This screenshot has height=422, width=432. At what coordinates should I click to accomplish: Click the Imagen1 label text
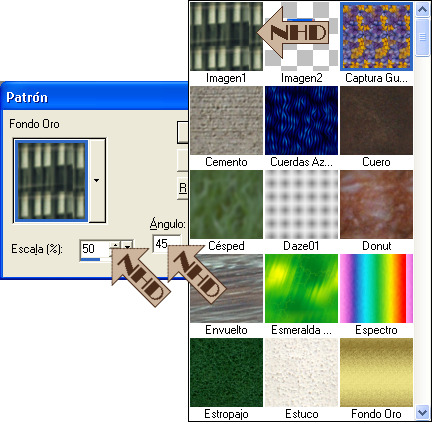point(226,78)
